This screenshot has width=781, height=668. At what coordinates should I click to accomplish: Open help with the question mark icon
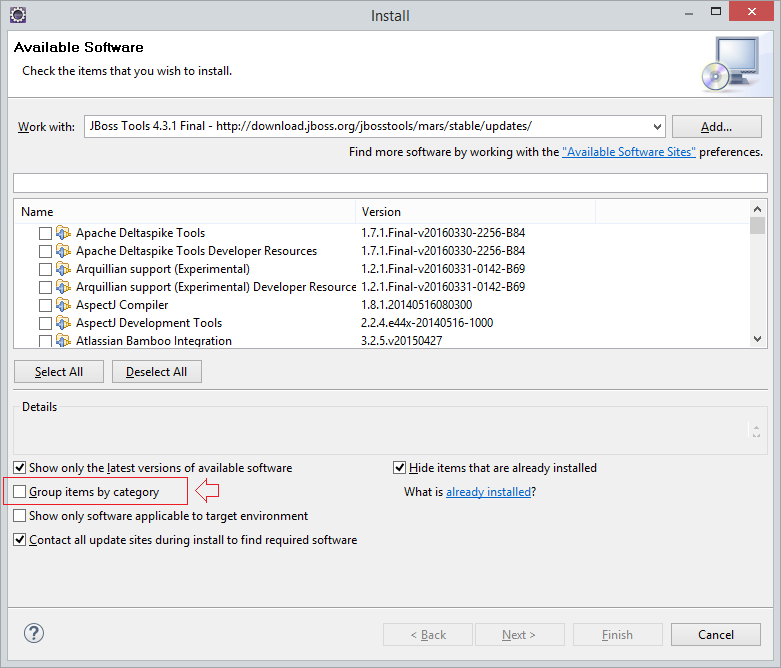click(x=34, y=633)
